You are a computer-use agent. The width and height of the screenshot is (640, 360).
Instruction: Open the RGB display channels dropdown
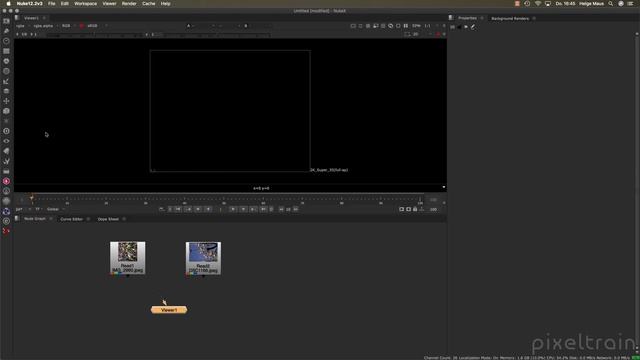[68, 26]
